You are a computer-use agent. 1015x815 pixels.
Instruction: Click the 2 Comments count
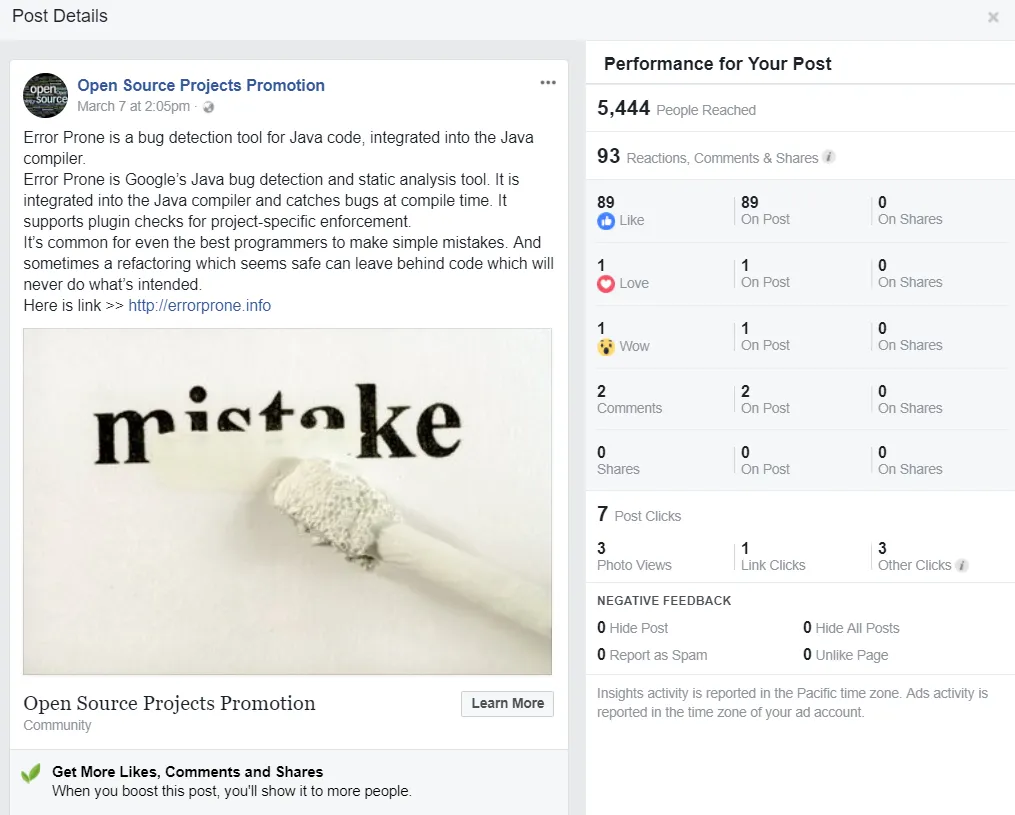pyautogui.click(x=629, y=399)
